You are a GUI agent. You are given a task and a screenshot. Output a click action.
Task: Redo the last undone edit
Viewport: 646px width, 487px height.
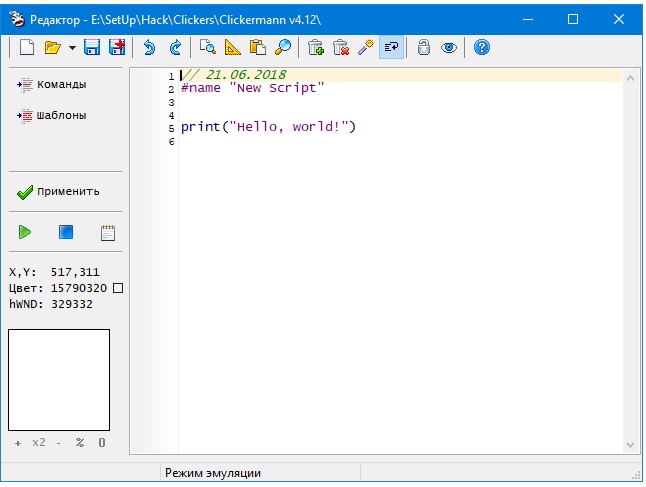click(176, 47)
